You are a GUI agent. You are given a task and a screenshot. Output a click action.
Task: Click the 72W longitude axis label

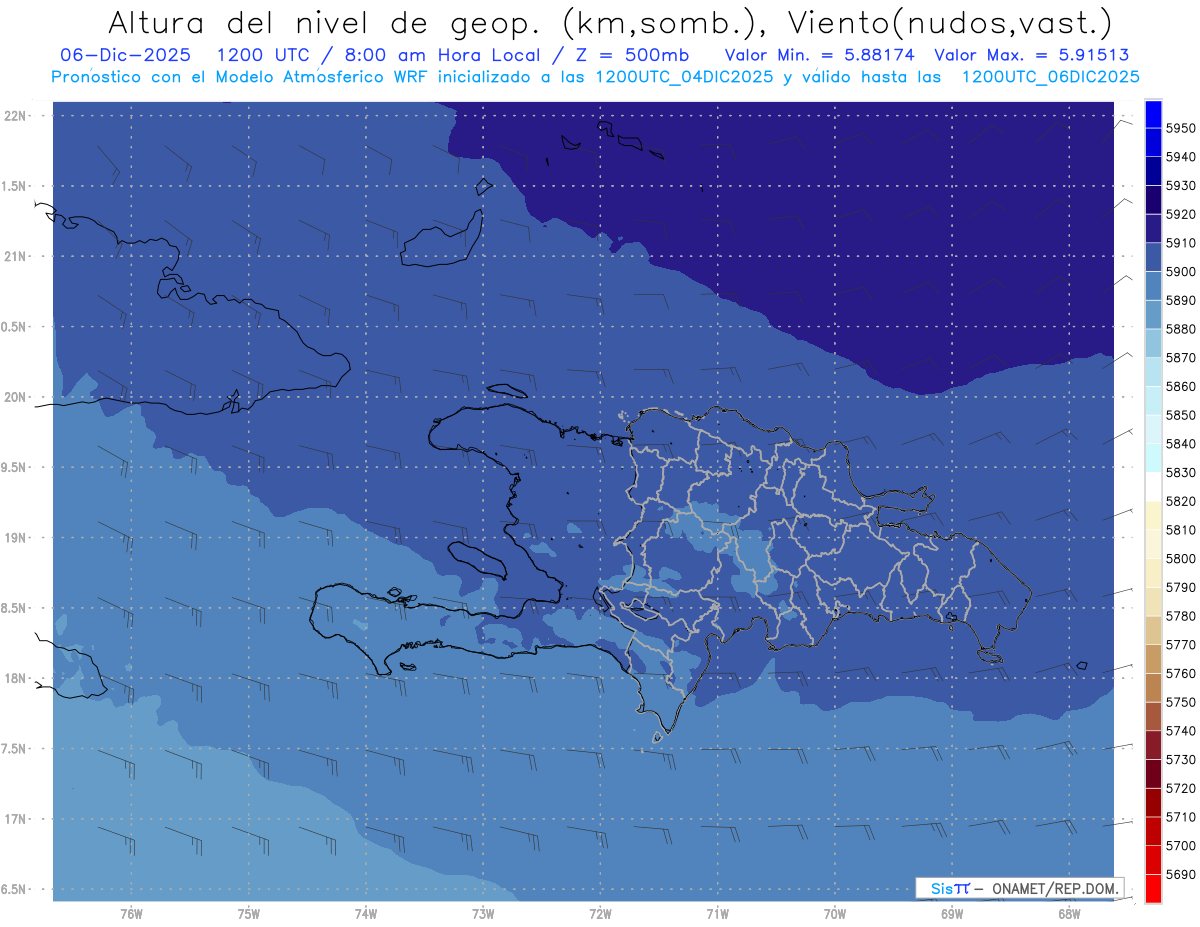pyautogui.click(x=600, y=913)
